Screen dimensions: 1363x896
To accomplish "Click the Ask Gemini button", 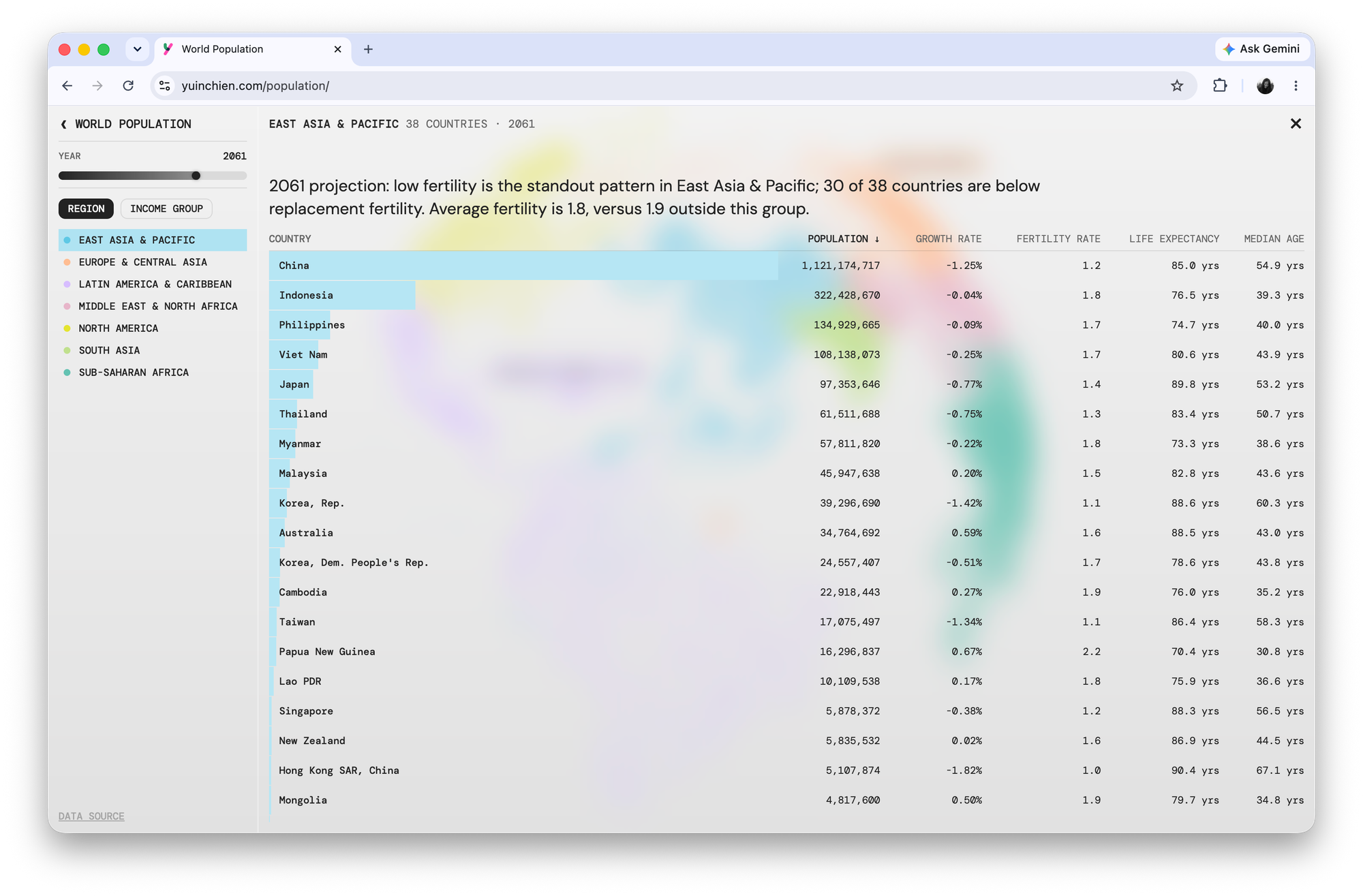I will click(1261, 49).
